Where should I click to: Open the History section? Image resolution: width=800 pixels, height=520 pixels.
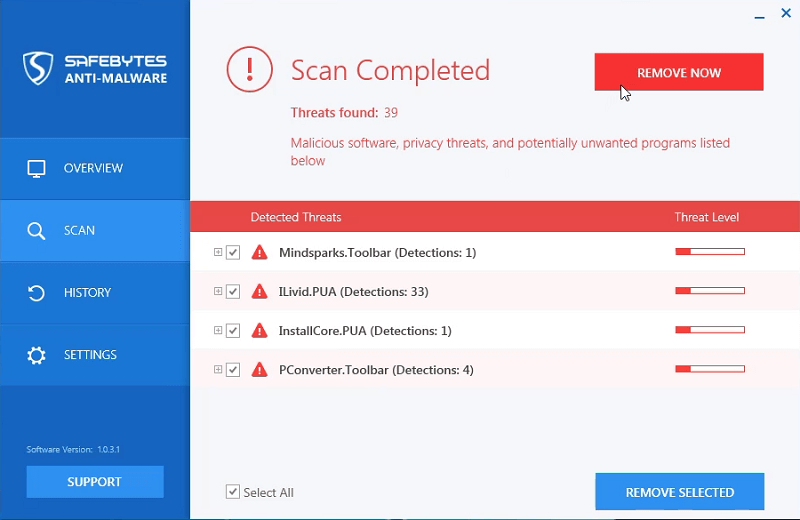pos(95,293)
